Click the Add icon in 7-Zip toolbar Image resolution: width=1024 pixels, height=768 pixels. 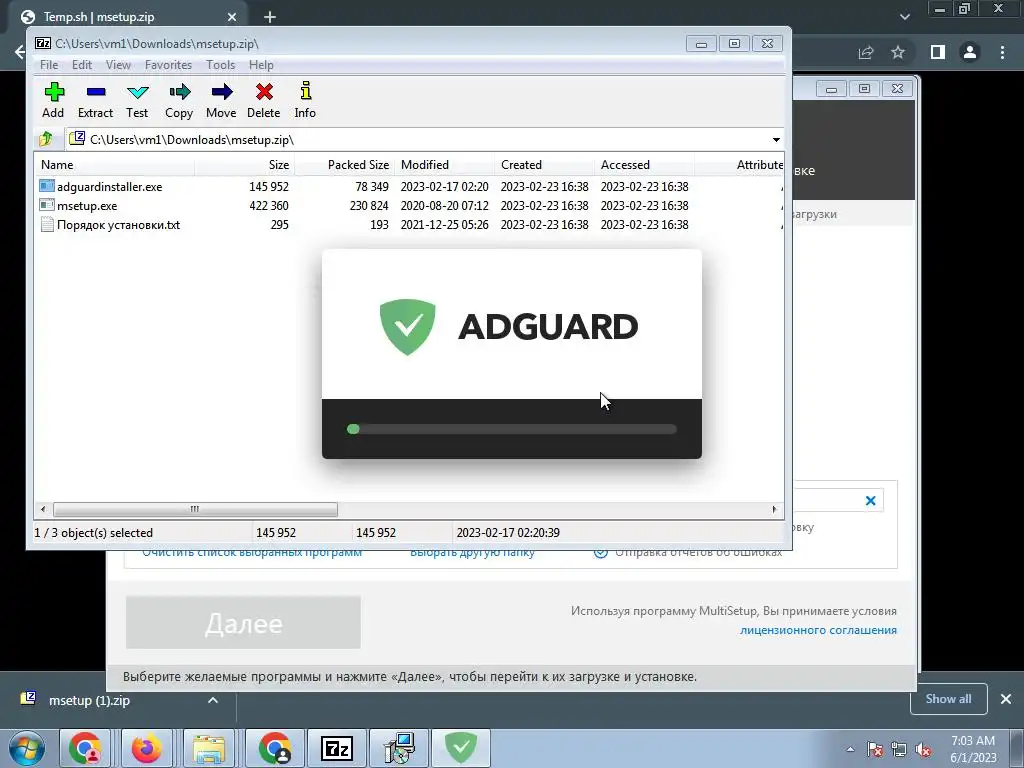(54, 92)
